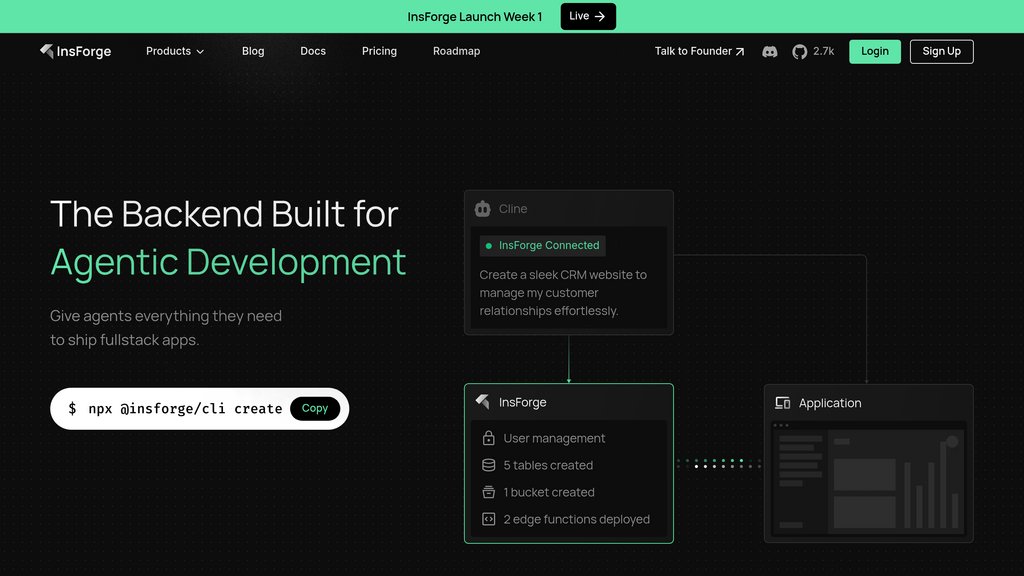
Task: Open the Discord icon link
Action: coord(770,51)
